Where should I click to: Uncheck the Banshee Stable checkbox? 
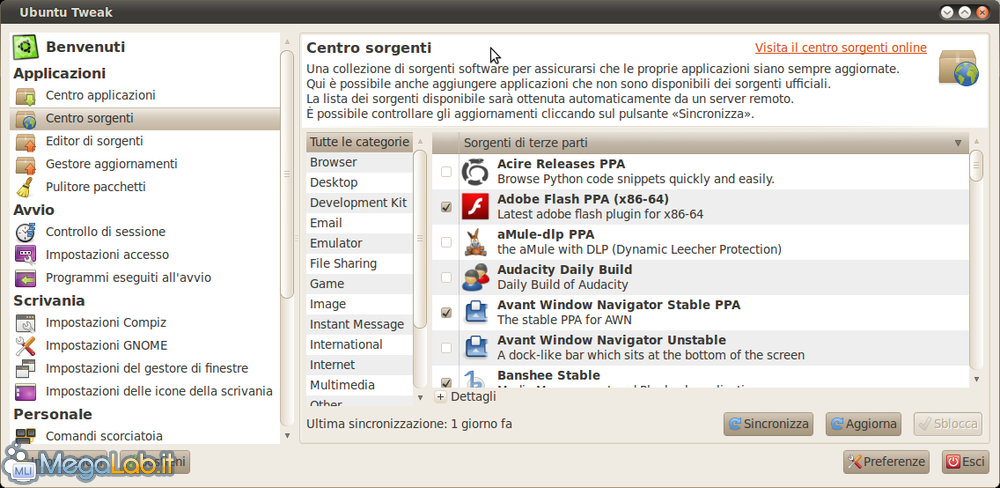(446, 383)
